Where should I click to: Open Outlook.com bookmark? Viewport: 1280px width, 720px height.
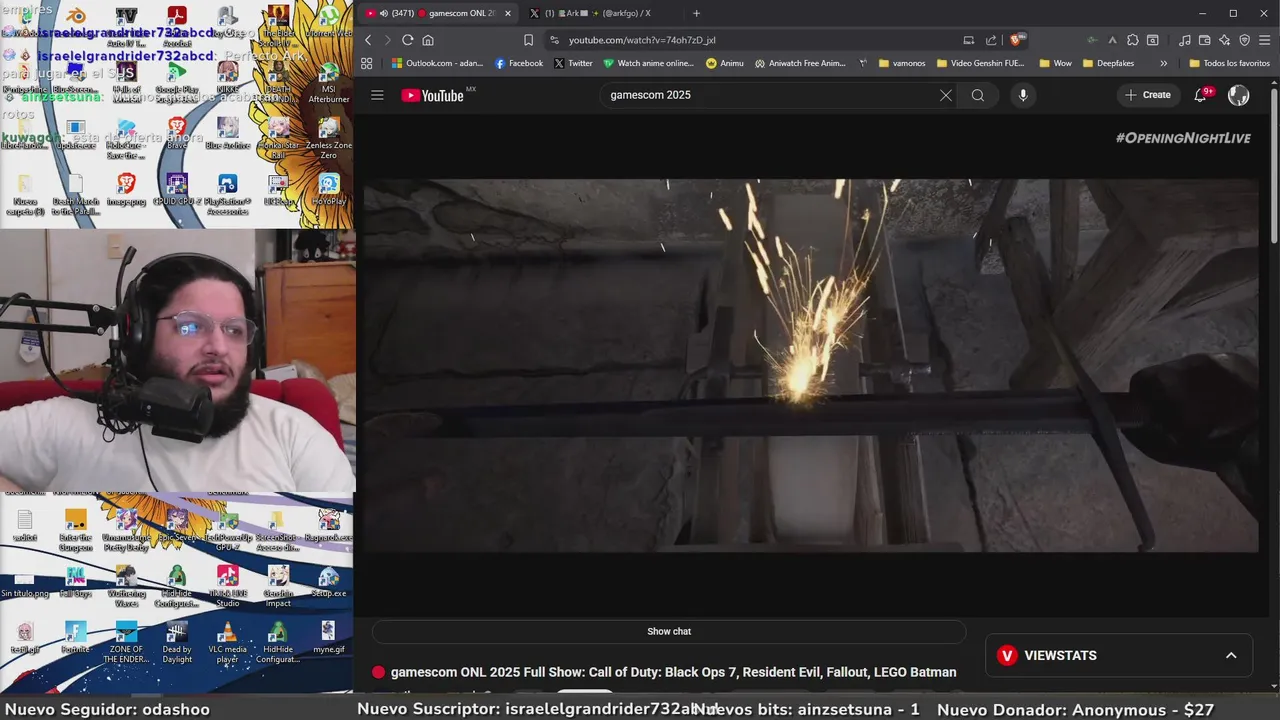(437, 63)
